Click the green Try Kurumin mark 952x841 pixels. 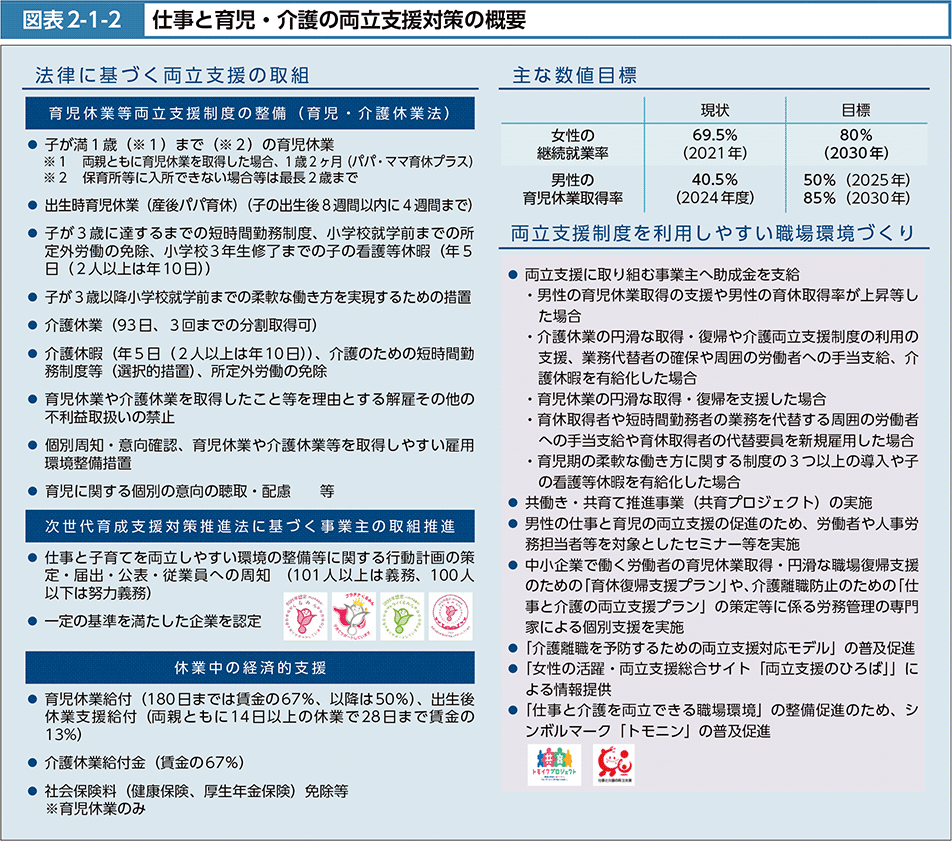(402, 616)
